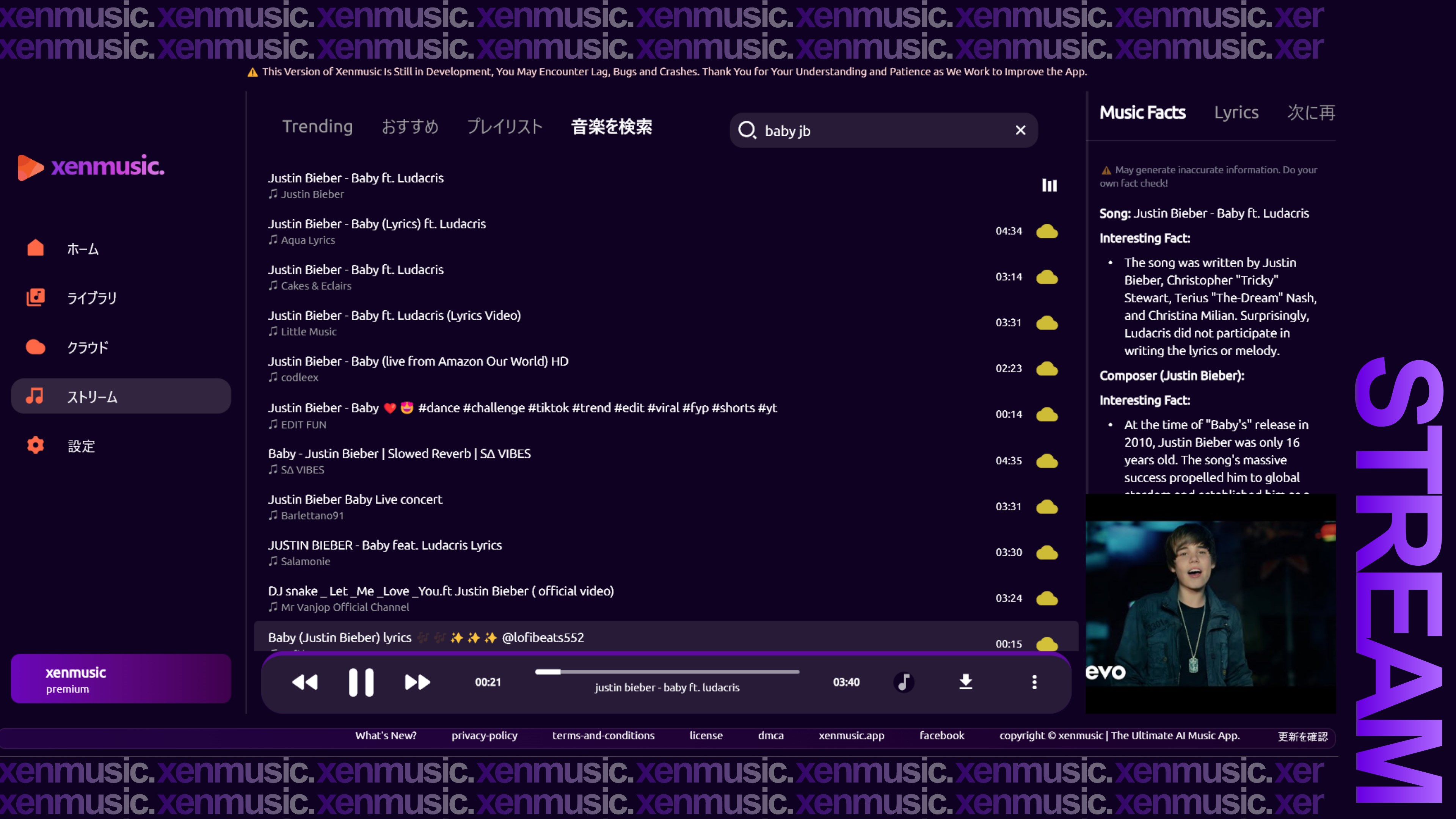Open the library sidebar item
Image resolution: width=1456 pixels, height=819 pixels.
click(x=91, y=298)
